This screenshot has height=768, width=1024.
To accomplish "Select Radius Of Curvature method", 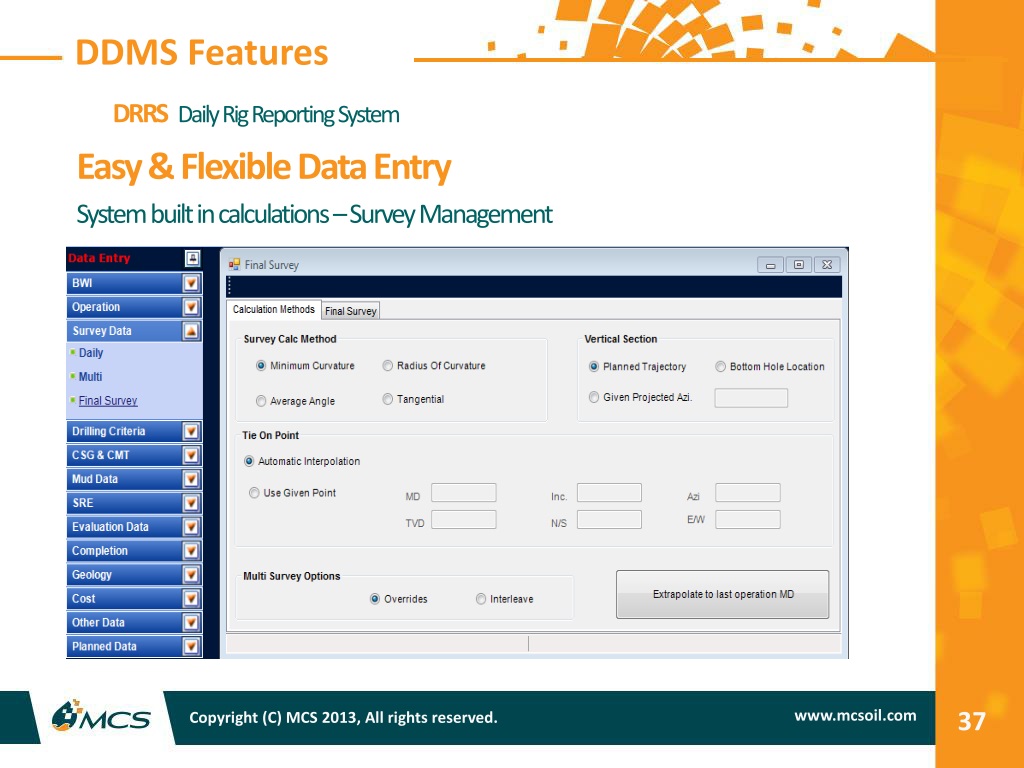I will 388,366.
